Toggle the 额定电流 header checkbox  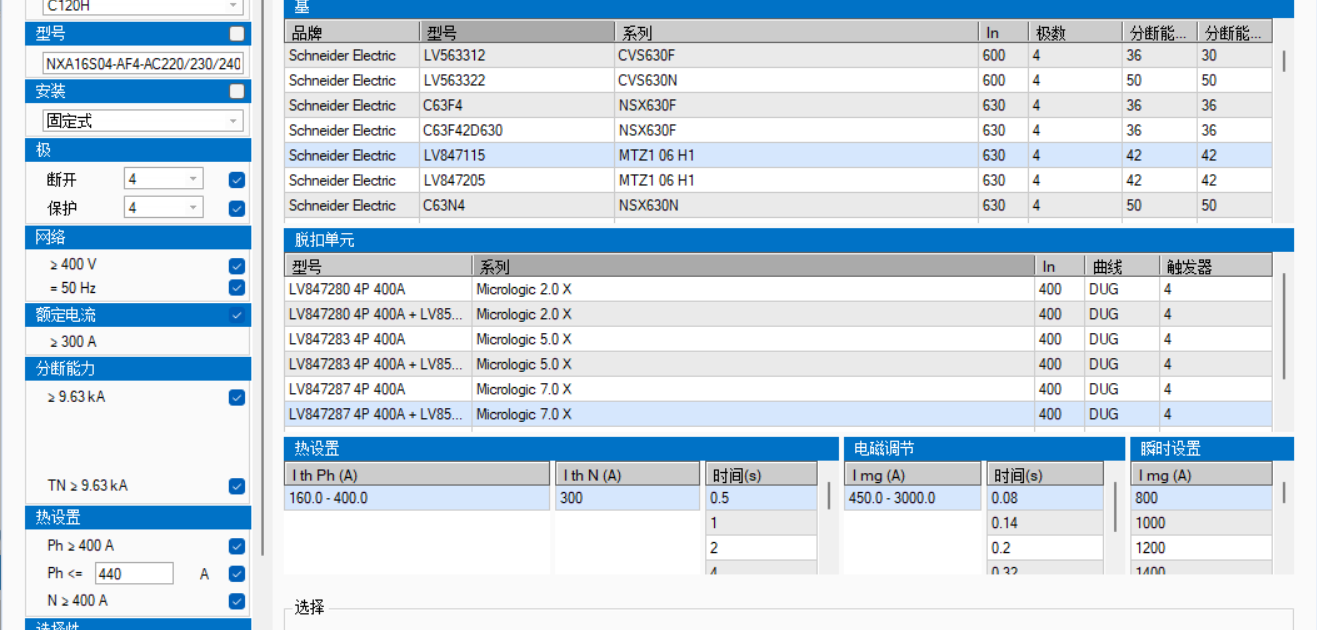coord(237,315)
